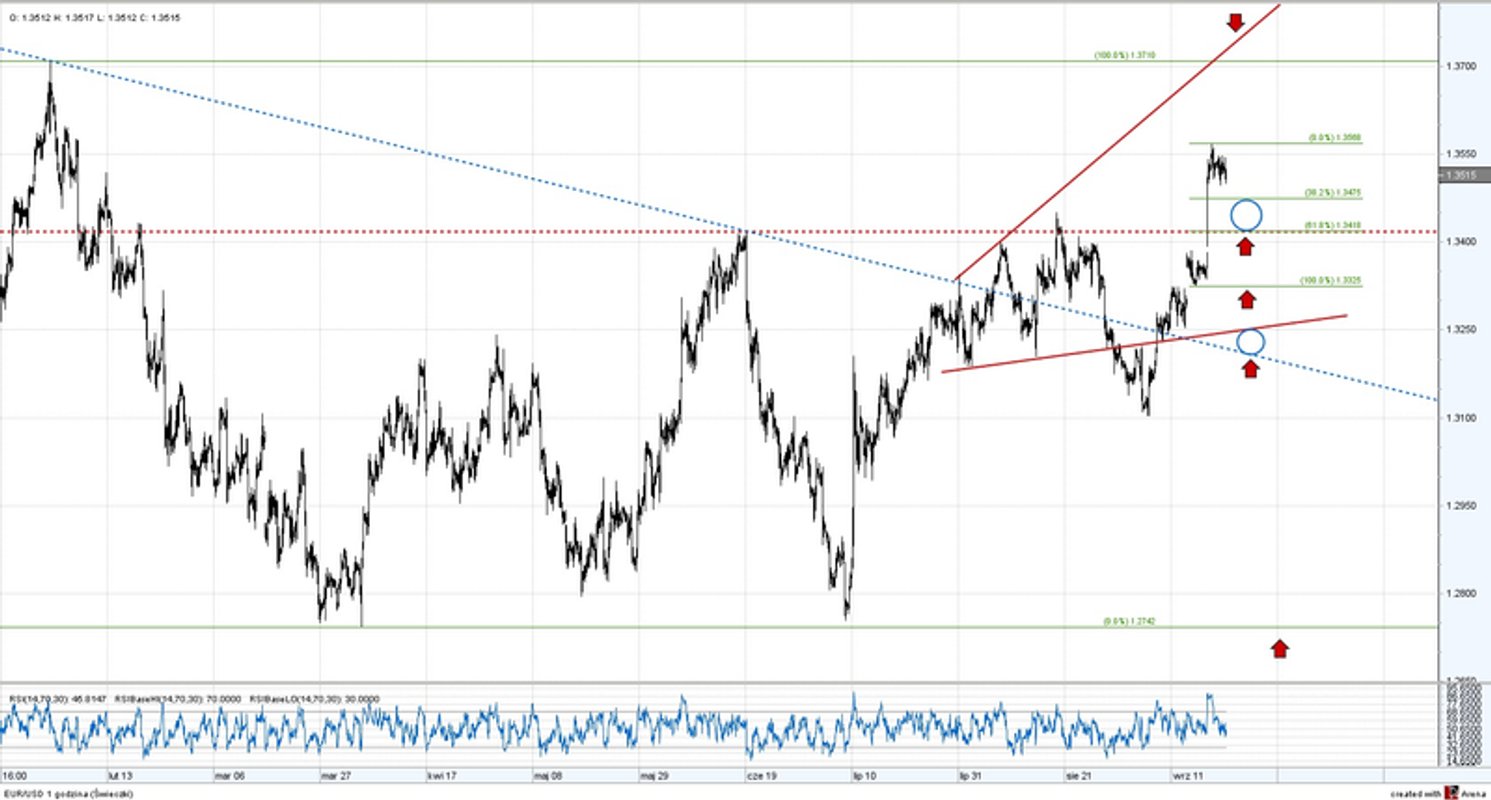
Task: Select the lower blue circle on the support trendline
Action: pos(1251,342)
